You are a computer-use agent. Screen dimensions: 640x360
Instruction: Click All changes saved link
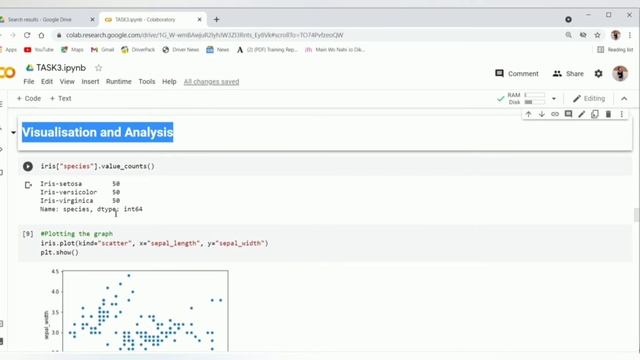[211, 82]
